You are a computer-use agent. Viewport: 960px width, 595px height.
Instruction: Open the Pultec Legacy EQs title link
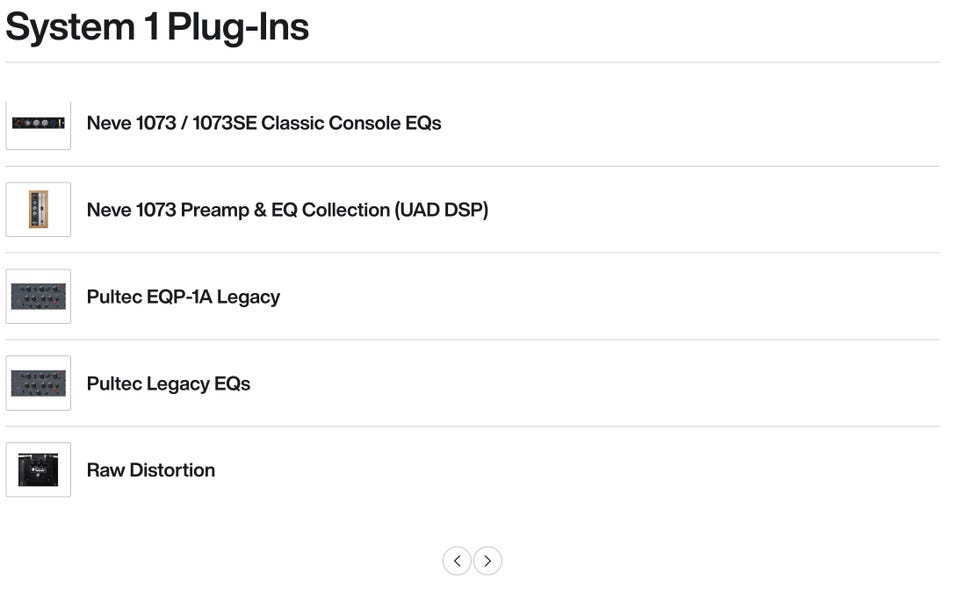point(168,383)
